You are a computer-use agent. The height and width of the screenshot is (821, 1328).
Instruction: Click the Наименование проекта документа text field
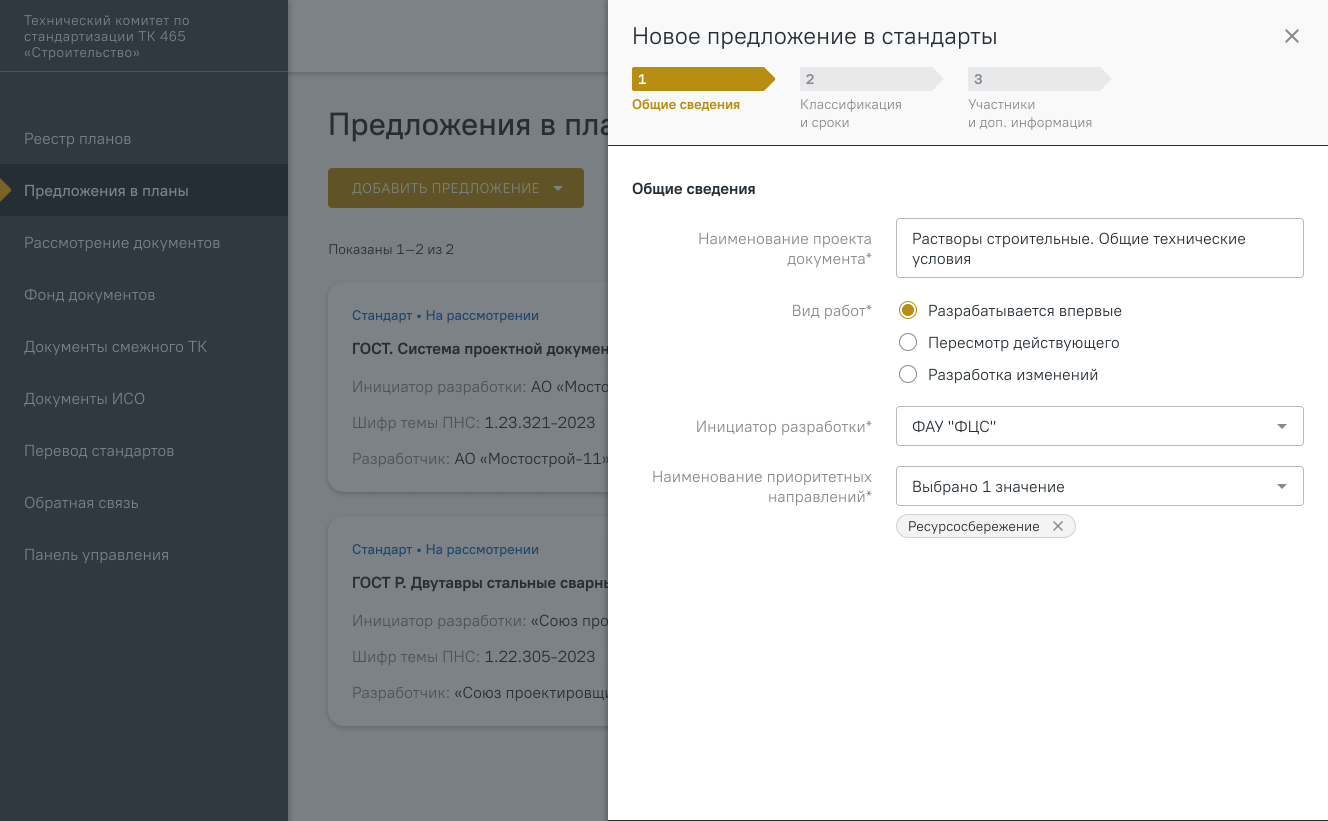click(x=1099, y=248)
